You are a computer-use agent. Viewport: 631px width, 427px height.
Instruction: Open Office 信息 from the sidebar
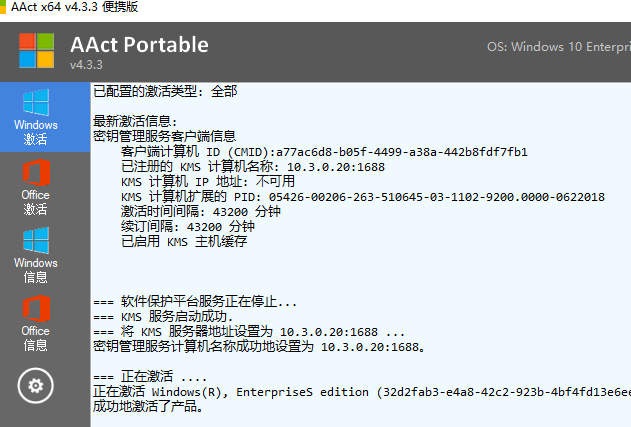tap(35, 323)
